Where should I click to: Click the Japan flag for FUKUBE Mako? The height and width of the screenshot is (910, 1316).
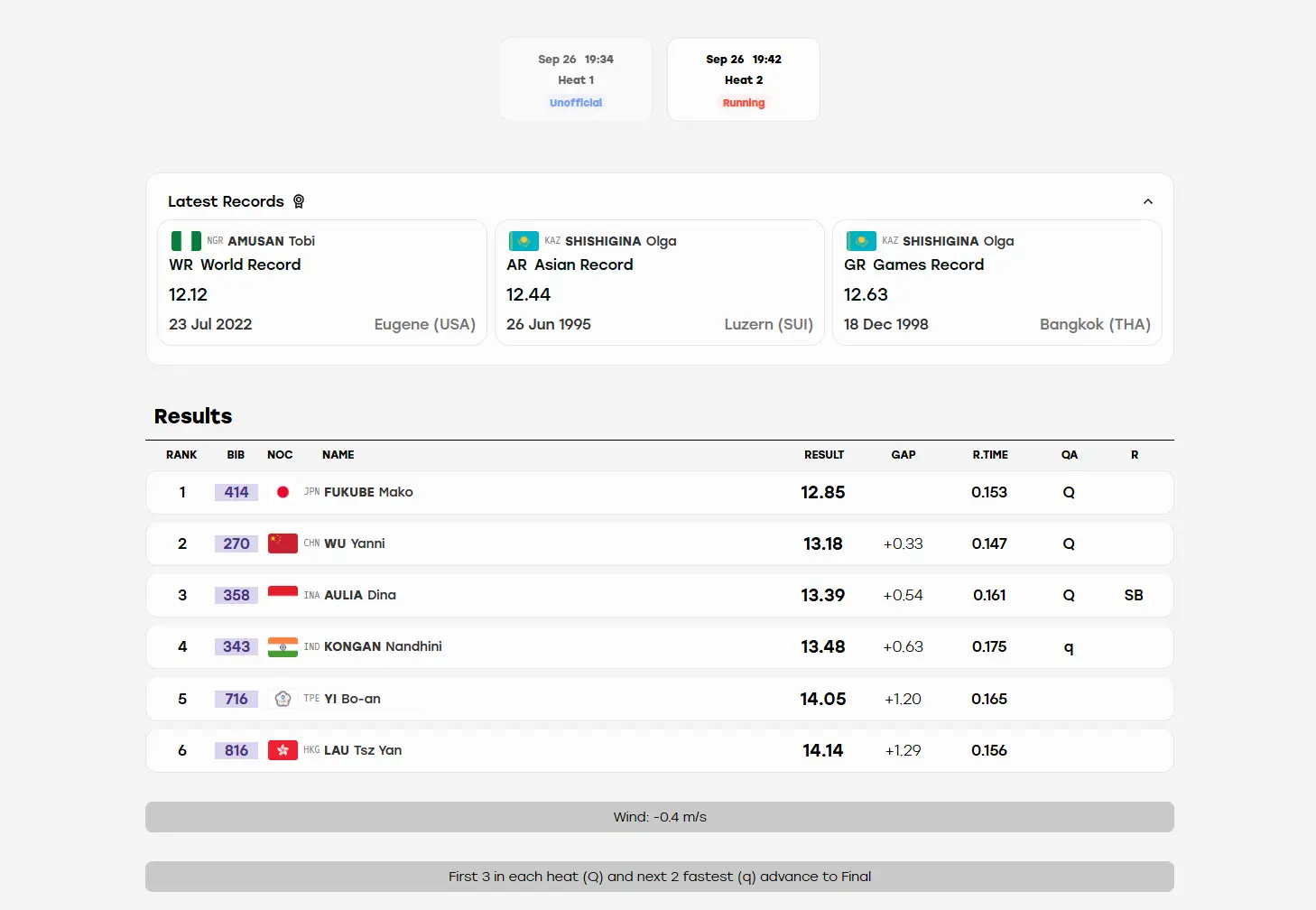point(283,492)
